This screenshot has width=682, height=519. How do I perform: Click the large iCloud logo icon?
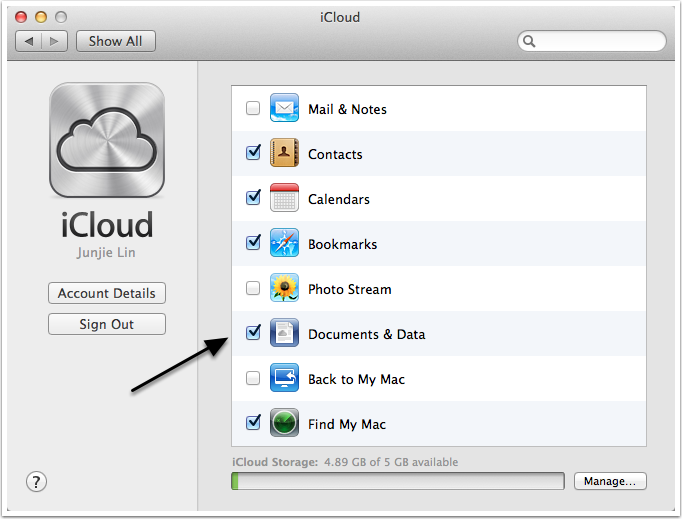coord(107,140)
